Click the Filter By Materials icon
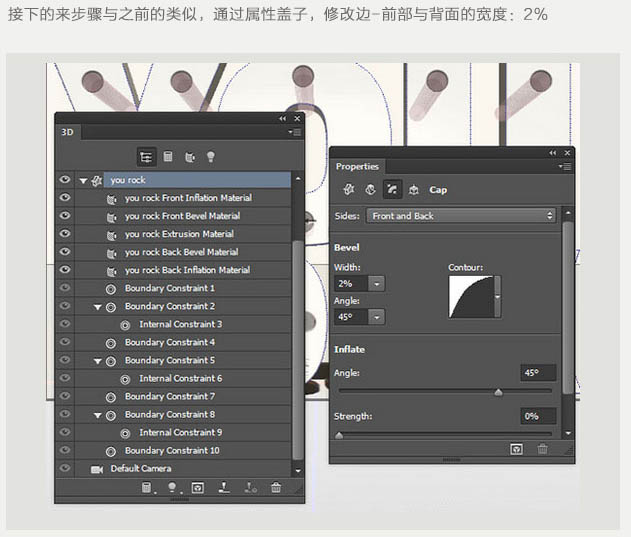The width and height of the screenshot is (631, 537). tap(189, 156)
